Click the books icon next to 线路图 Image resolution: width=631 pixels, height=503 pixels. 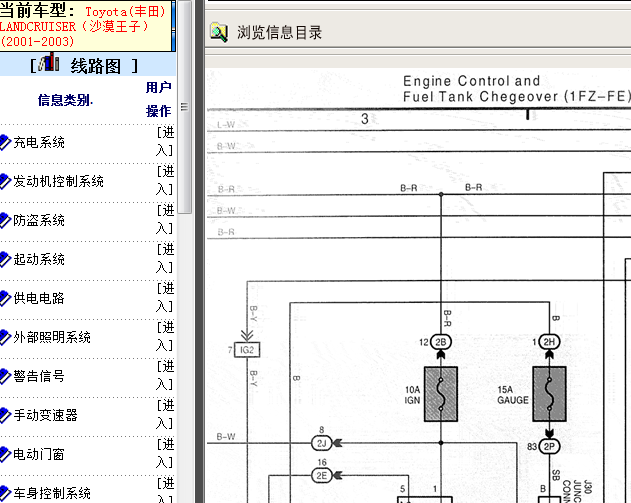[49, 63]
